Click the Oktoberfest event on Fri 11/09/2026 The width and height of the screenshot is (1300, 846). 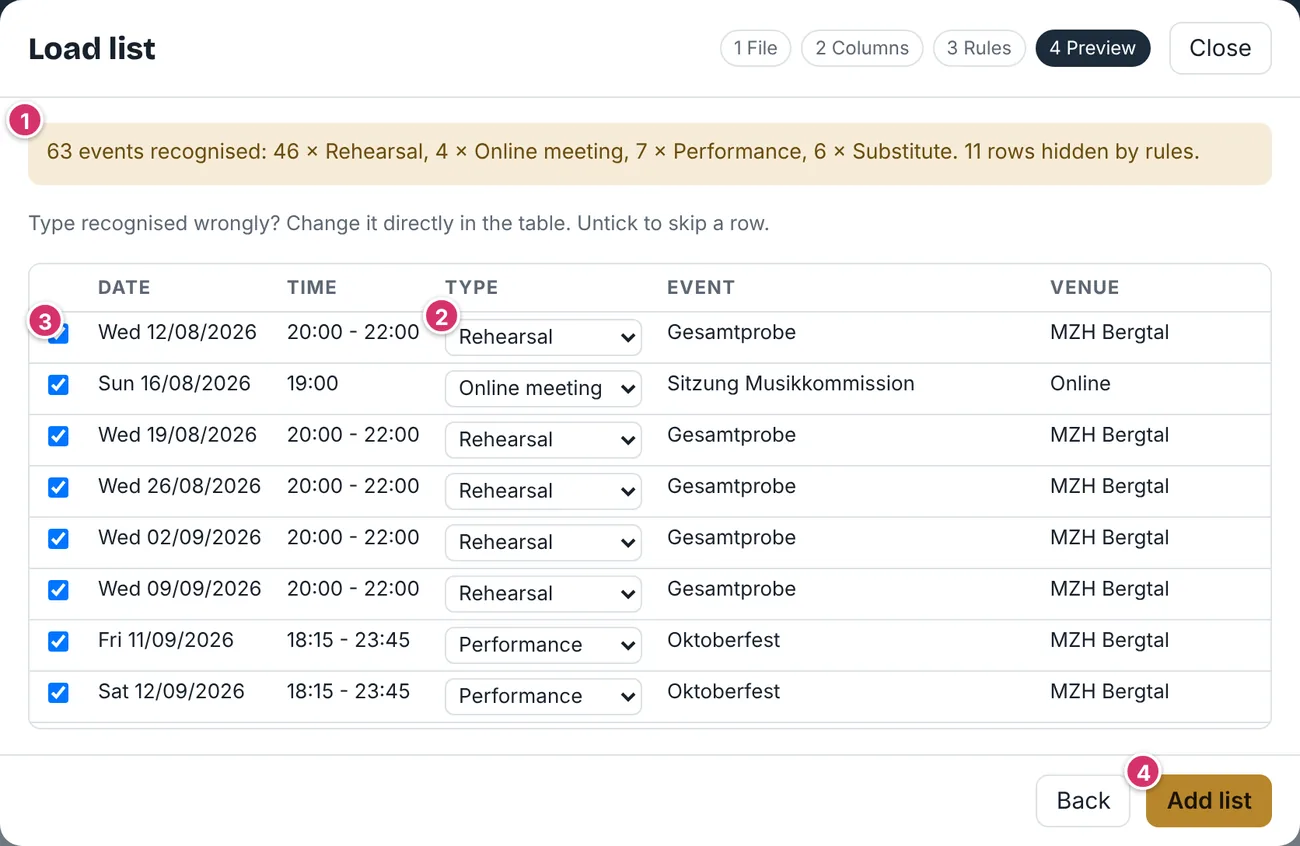point(724,640)
